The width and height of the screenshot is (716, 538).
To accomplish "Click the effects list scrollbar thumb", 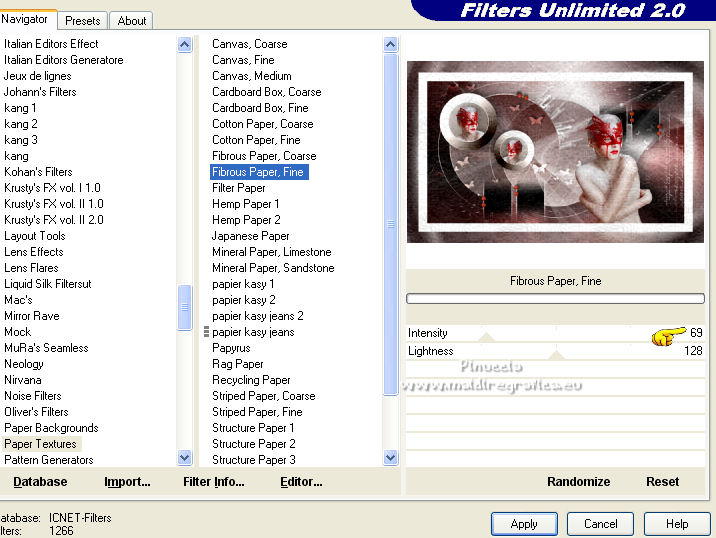I will [390, 224].
